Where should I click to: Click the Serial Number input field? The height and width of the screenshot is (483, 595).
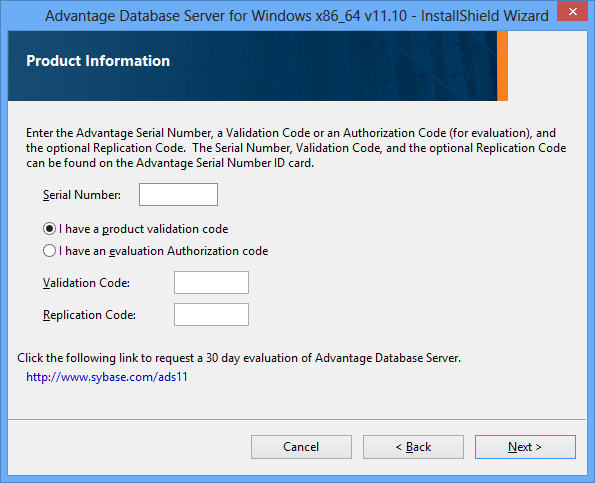click(x=178, y=195)
